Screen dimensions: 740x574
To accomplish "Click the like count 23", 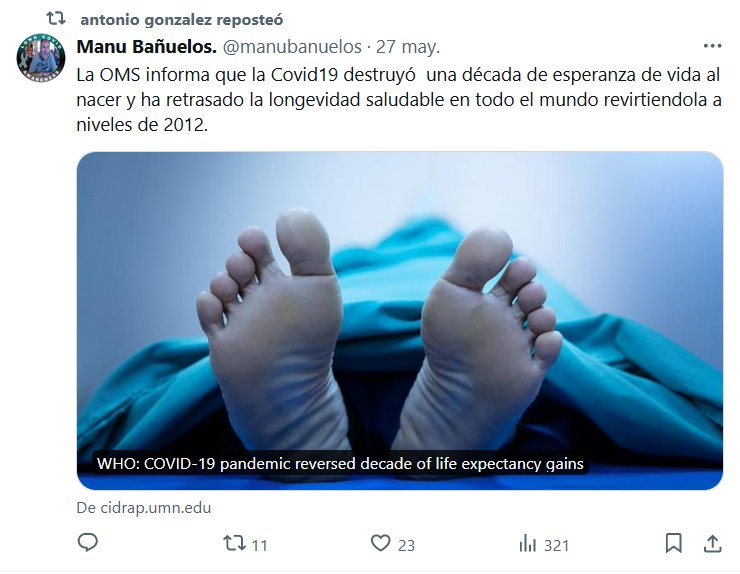I will [x=406, y=546].
